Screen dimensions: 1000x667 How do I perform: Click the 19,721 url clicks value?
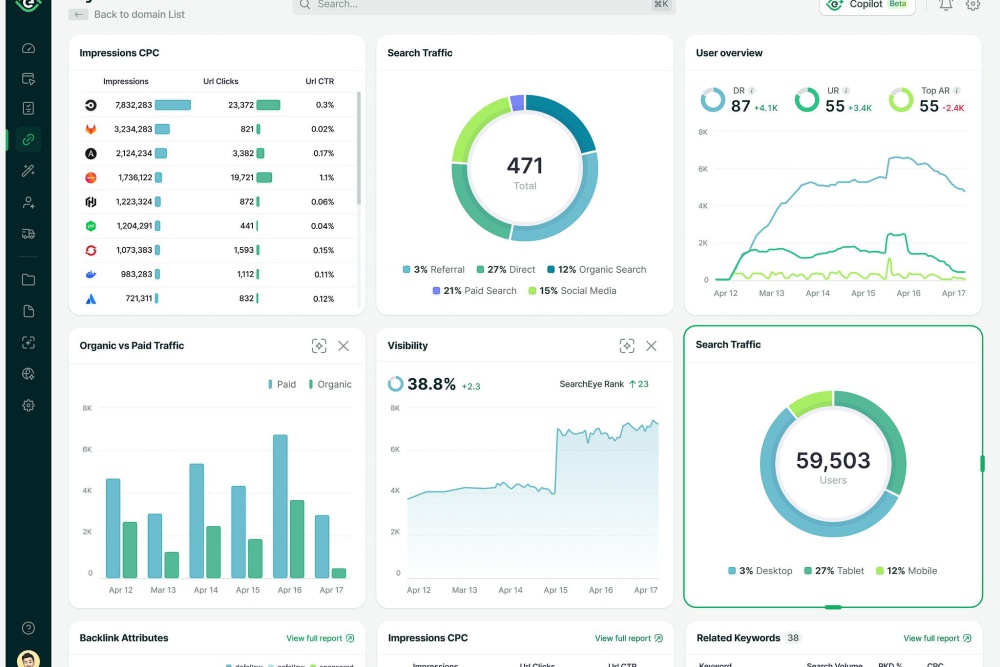pos(242,178)
